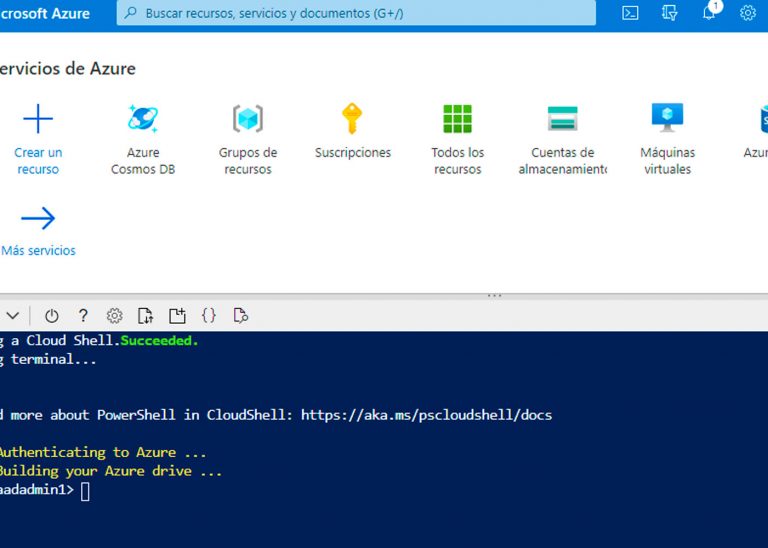Open Suscripciones key icon
The width and height of the screenshot is (768, 548).
(x=352, y=120)
